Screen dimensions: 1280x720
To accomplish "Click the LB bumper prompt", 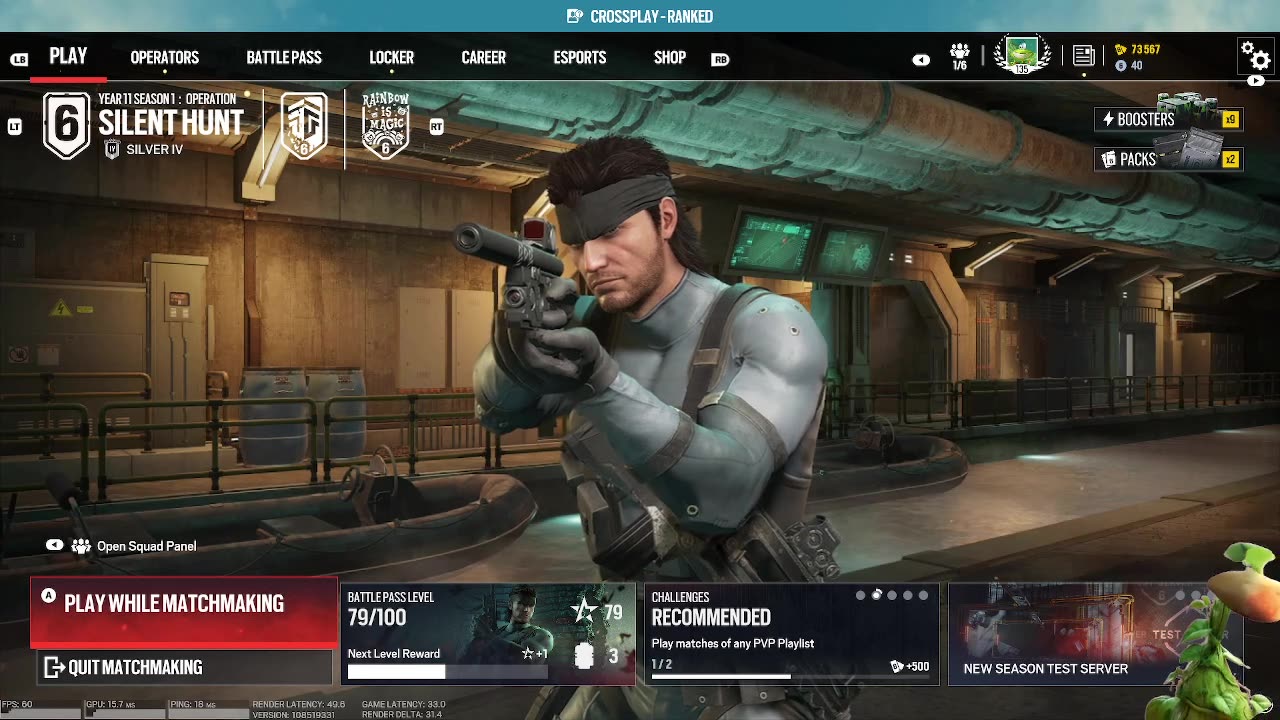I will 19,59.
